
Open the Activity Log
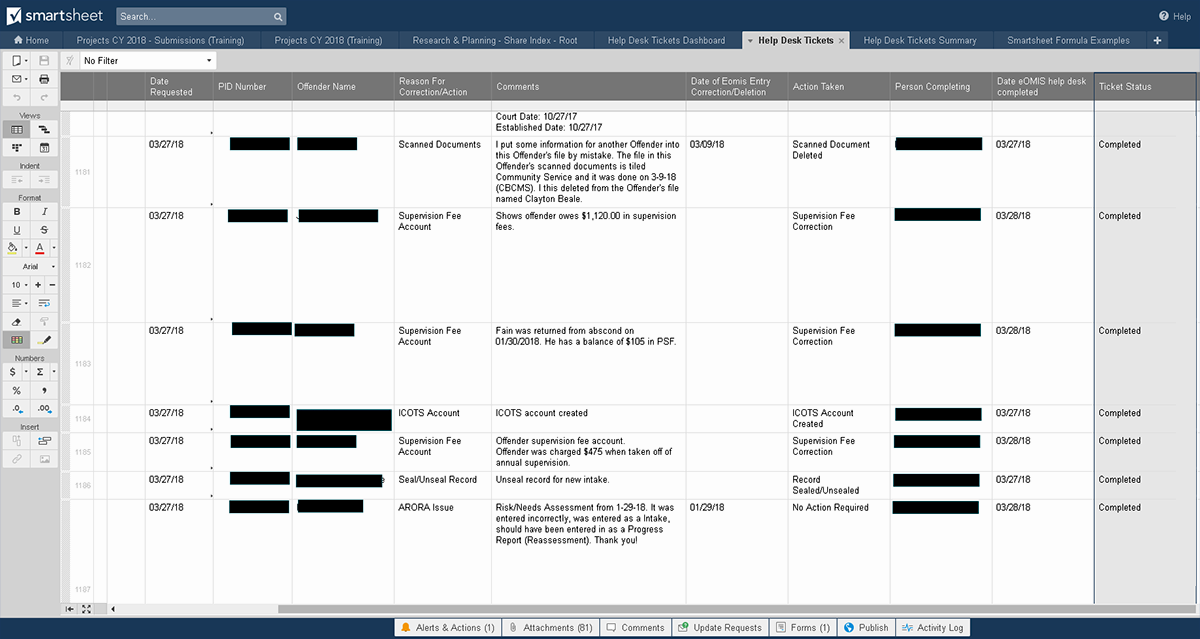(x=932, y=628)
